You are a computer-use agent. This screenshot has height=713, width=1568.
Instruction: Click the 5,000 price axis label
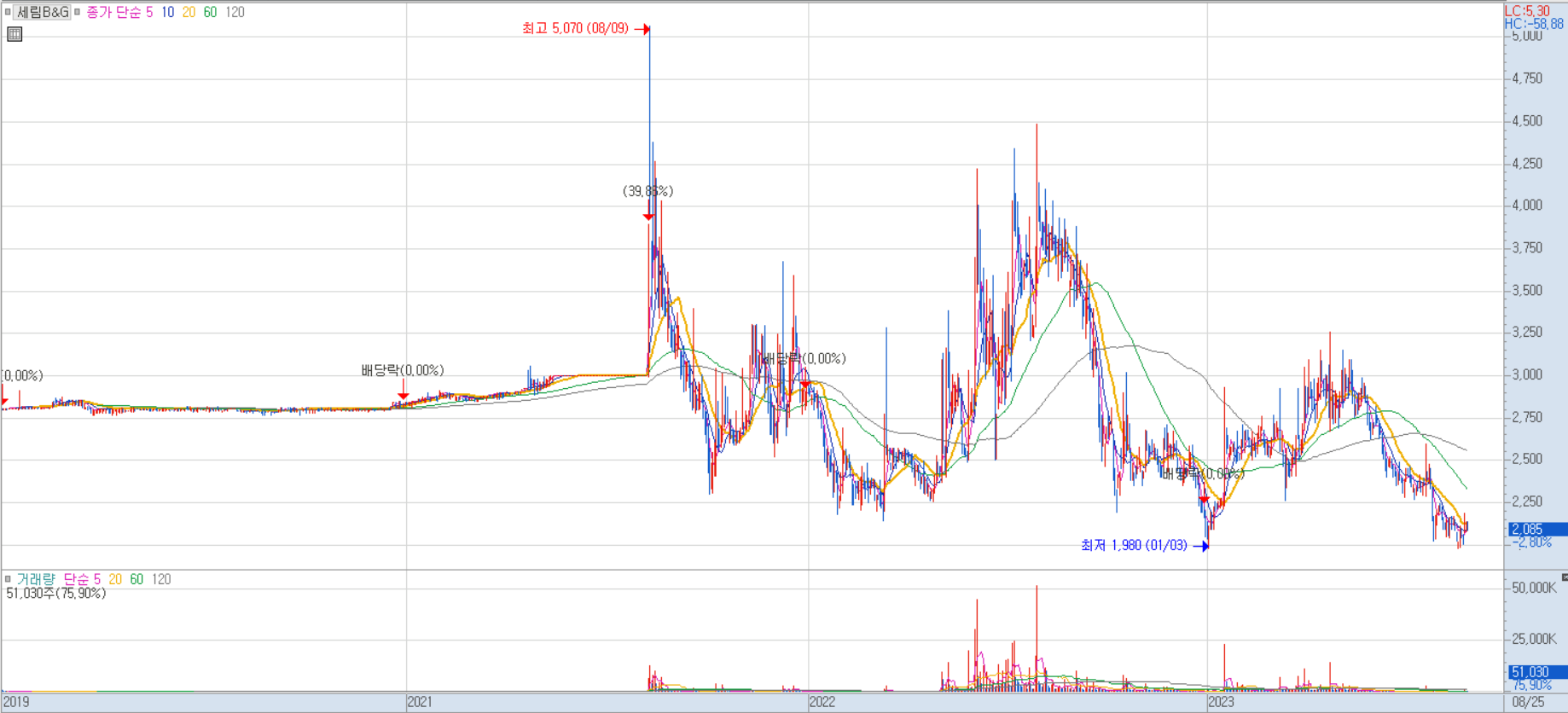click(x=1527, y=36)
